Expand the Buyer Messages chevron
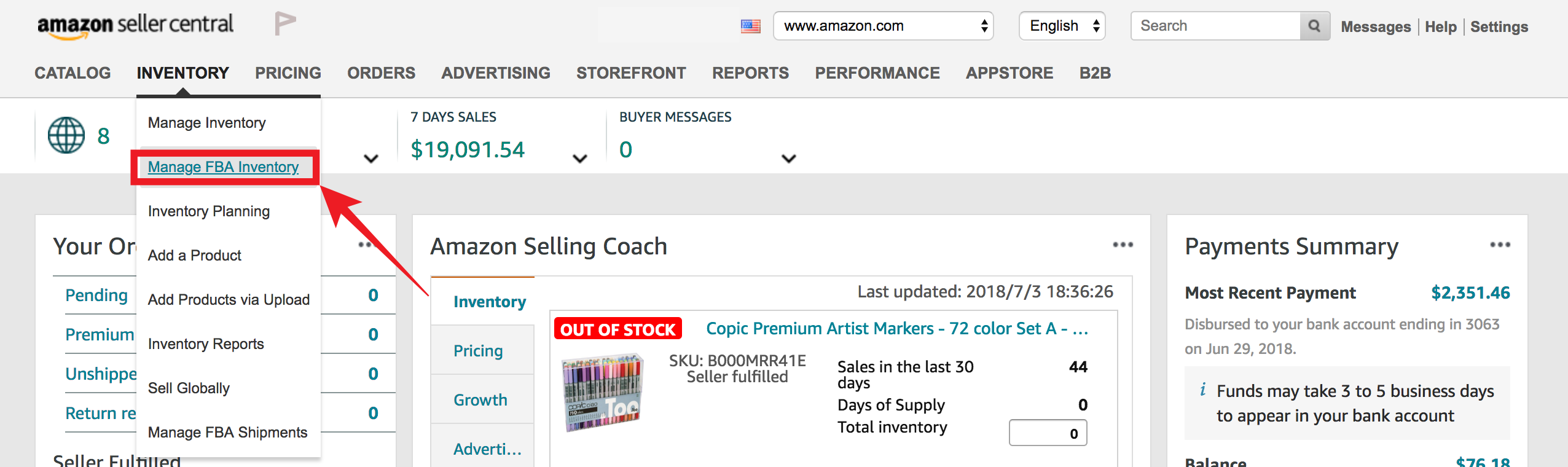Viewport: 1568px width, 467px height. coord(788,159)
